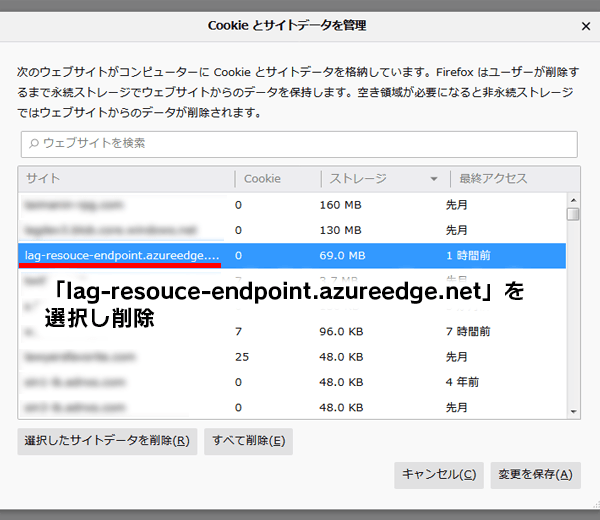Screen dimensions: 600x520
Task: Click the 1 時間前 last access cell
Action: pos(468,256)
